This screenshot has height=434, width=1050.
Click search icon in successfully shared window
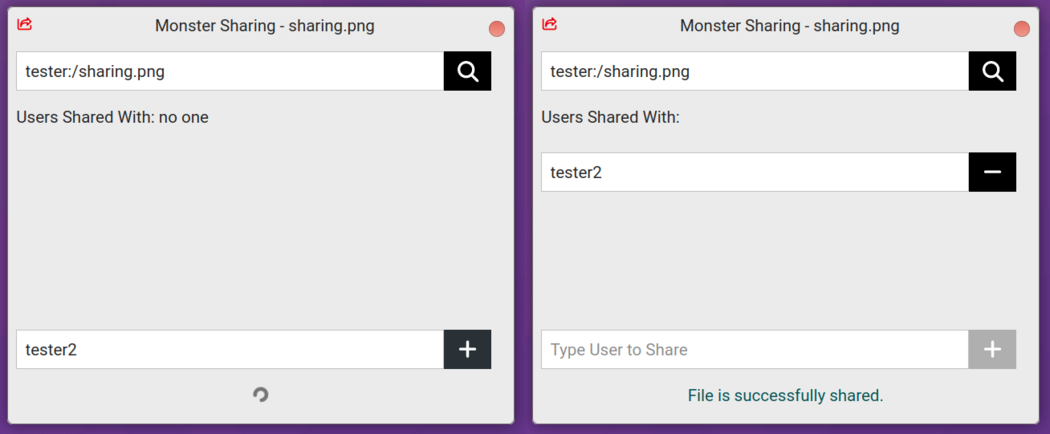[992, 71]
